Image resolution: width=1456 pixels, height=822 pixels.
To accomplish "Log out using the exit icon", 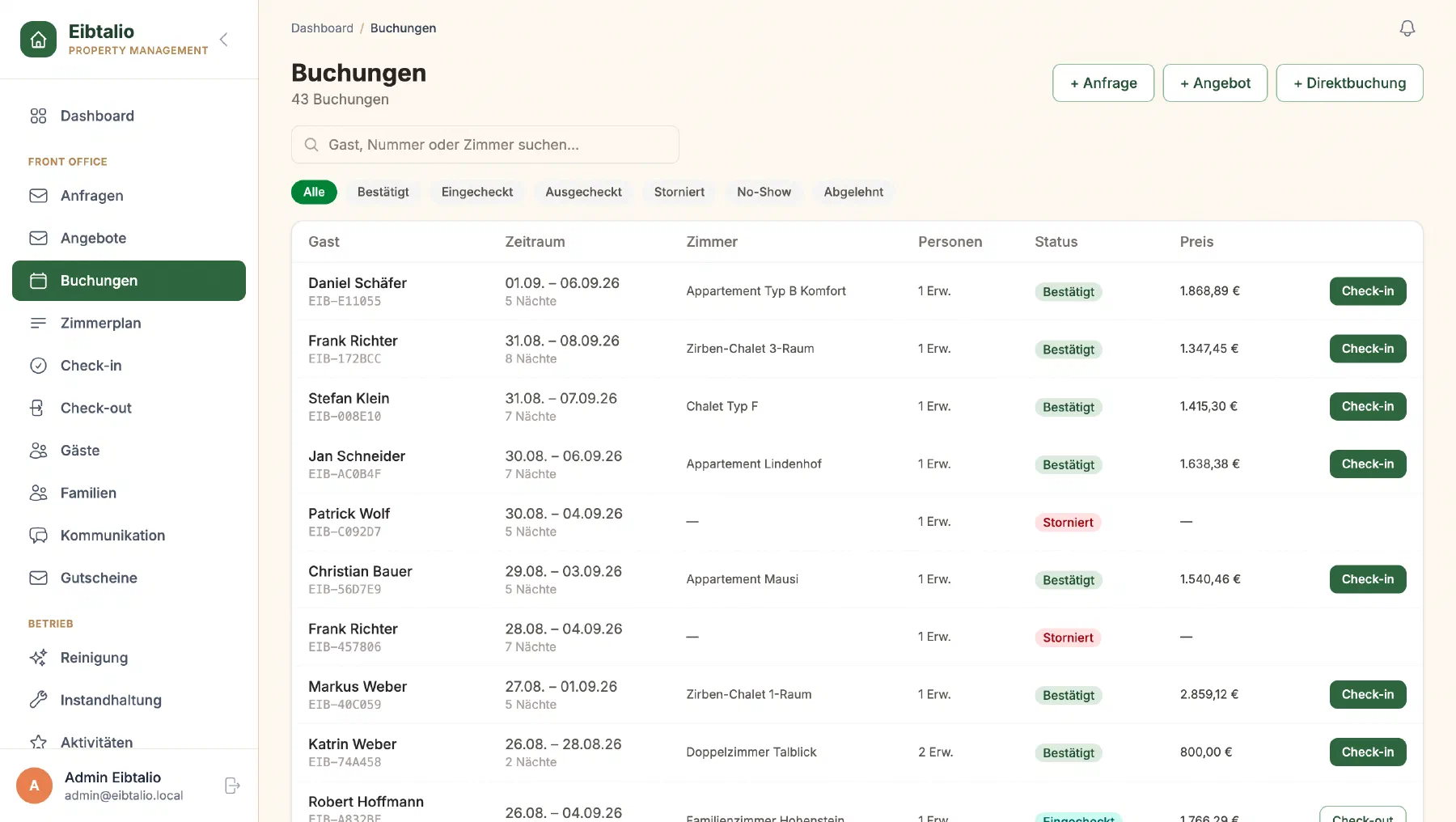I will click(232, 786).
